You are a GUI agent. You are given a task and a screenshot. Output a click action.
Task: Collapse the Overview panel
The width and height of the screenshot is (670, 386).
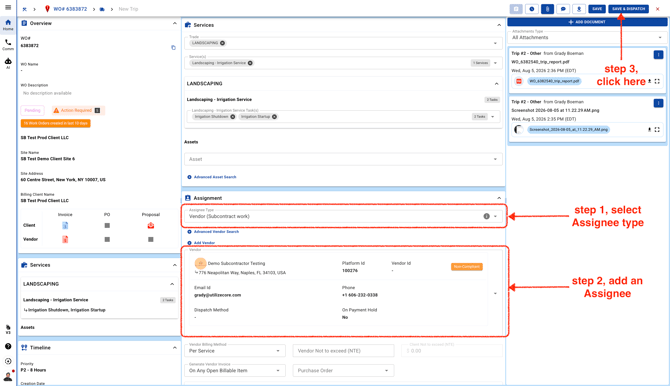174,24
